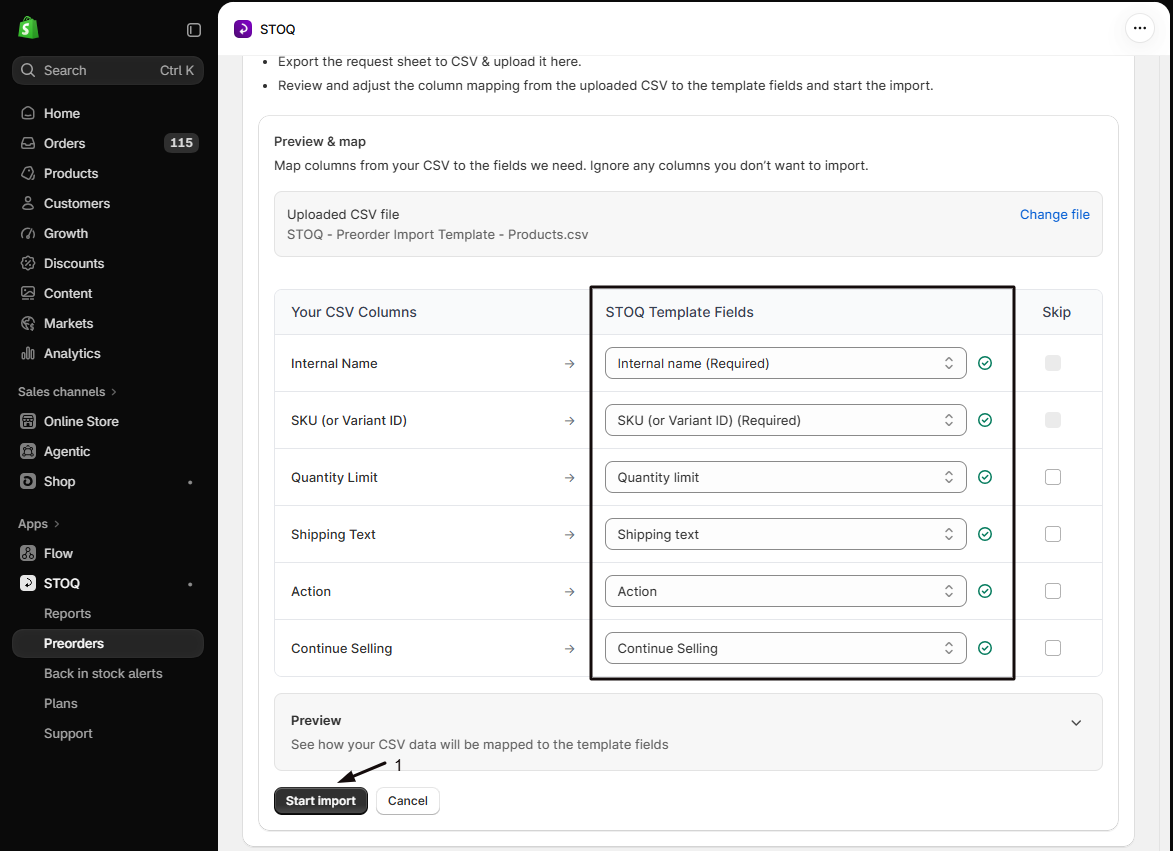
Task: Collapse the sidebar with the panel icon
Action: pyautogui.click(x=194, y=30)
